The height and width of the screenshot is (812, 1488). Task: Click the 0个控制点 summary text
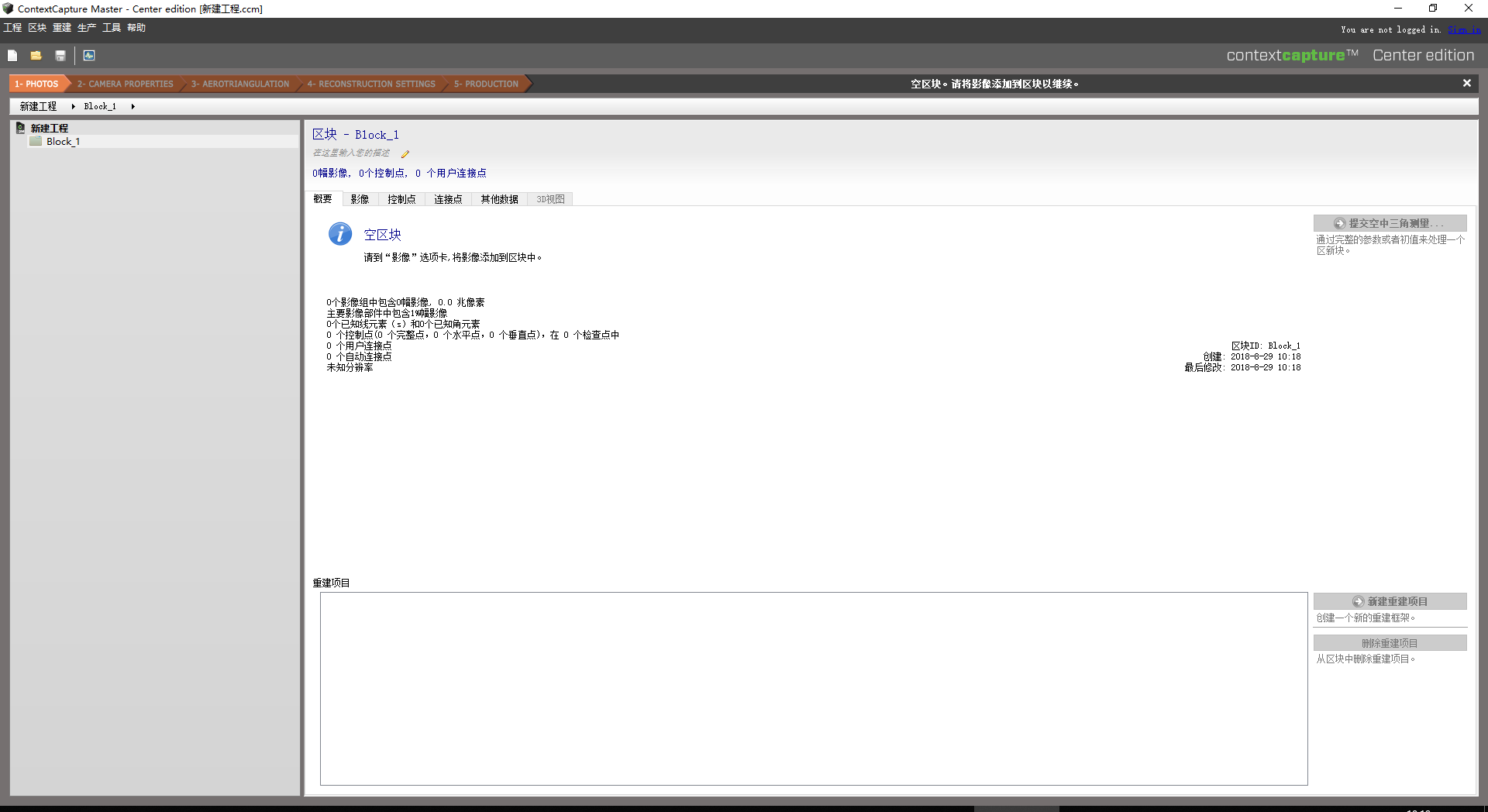pos(383,173)
